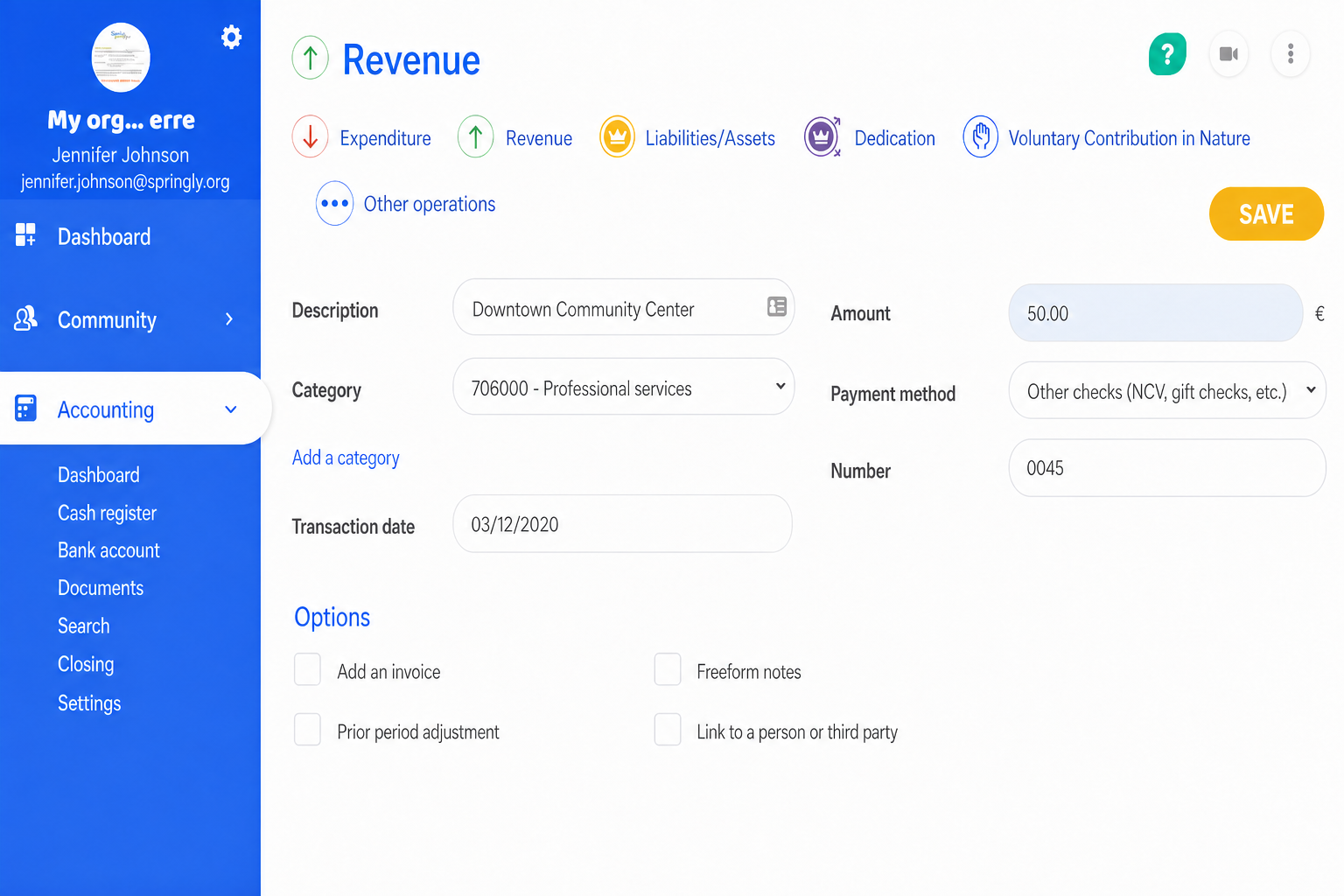Pick the Voluntary Contribution in Nature hand icon
Image resolution: width=1344 pixels, height=896 pixels.
tap(980, 136)
